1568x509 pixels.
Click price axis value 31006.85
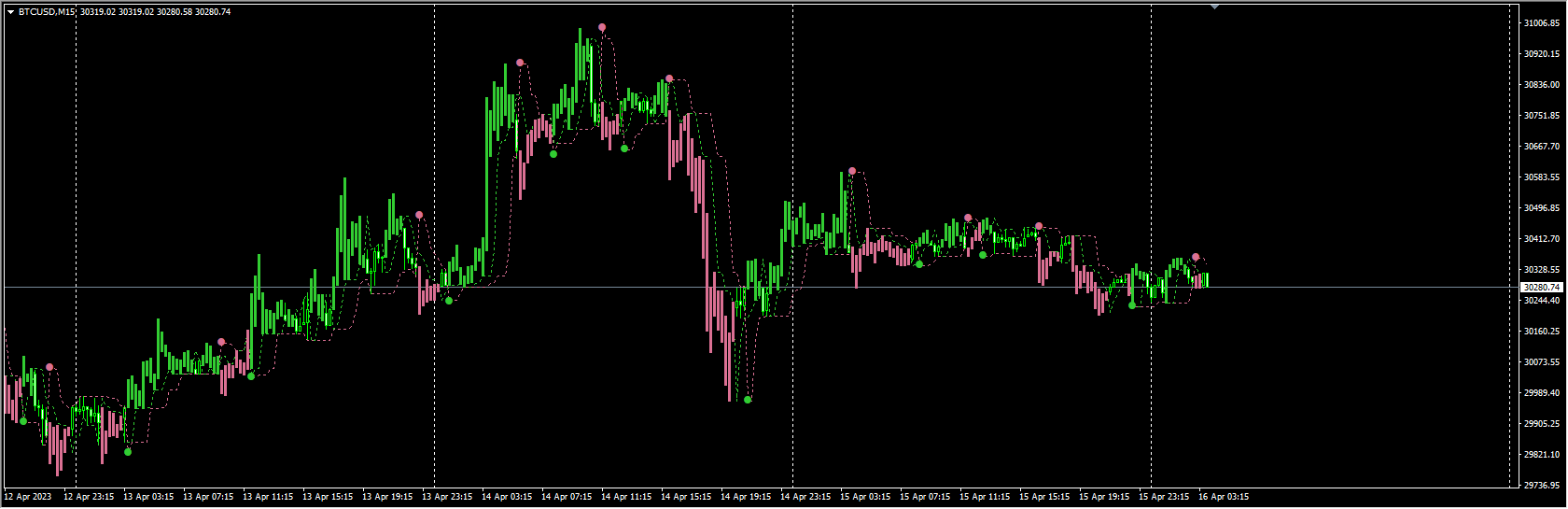[x=1542, y=22]
